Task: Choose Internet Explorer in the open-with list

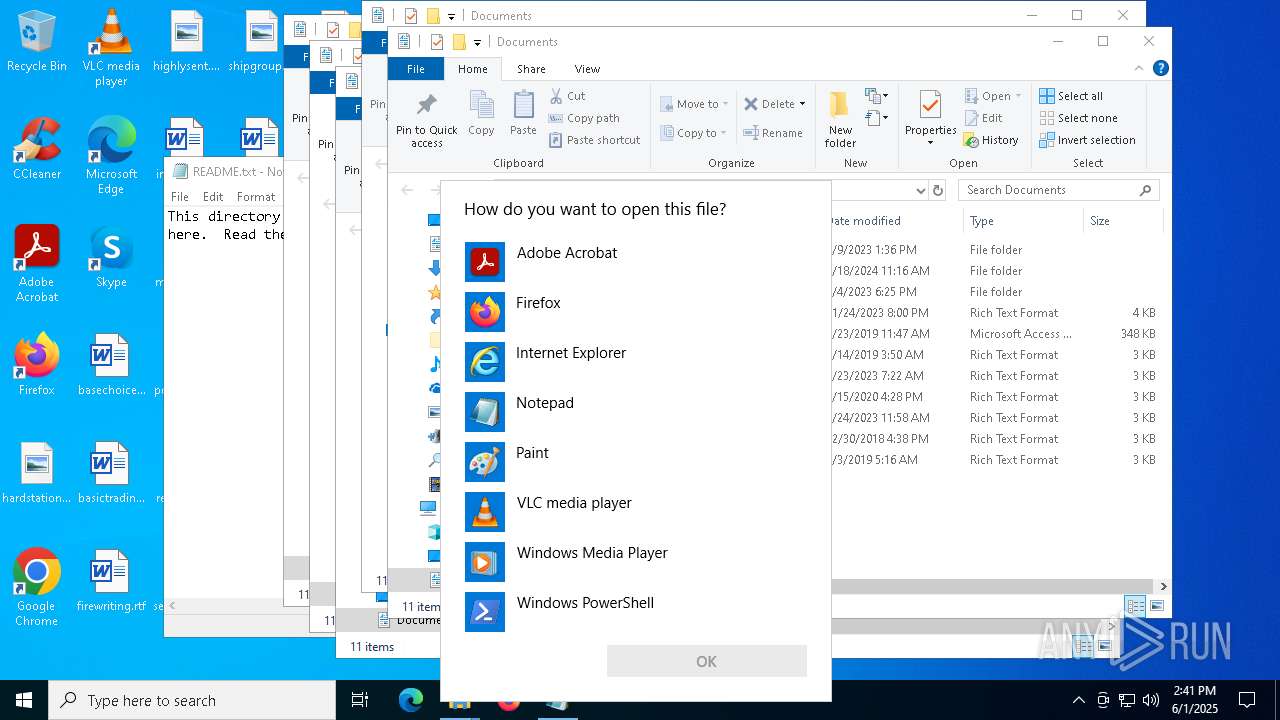Action: [636, 362]
